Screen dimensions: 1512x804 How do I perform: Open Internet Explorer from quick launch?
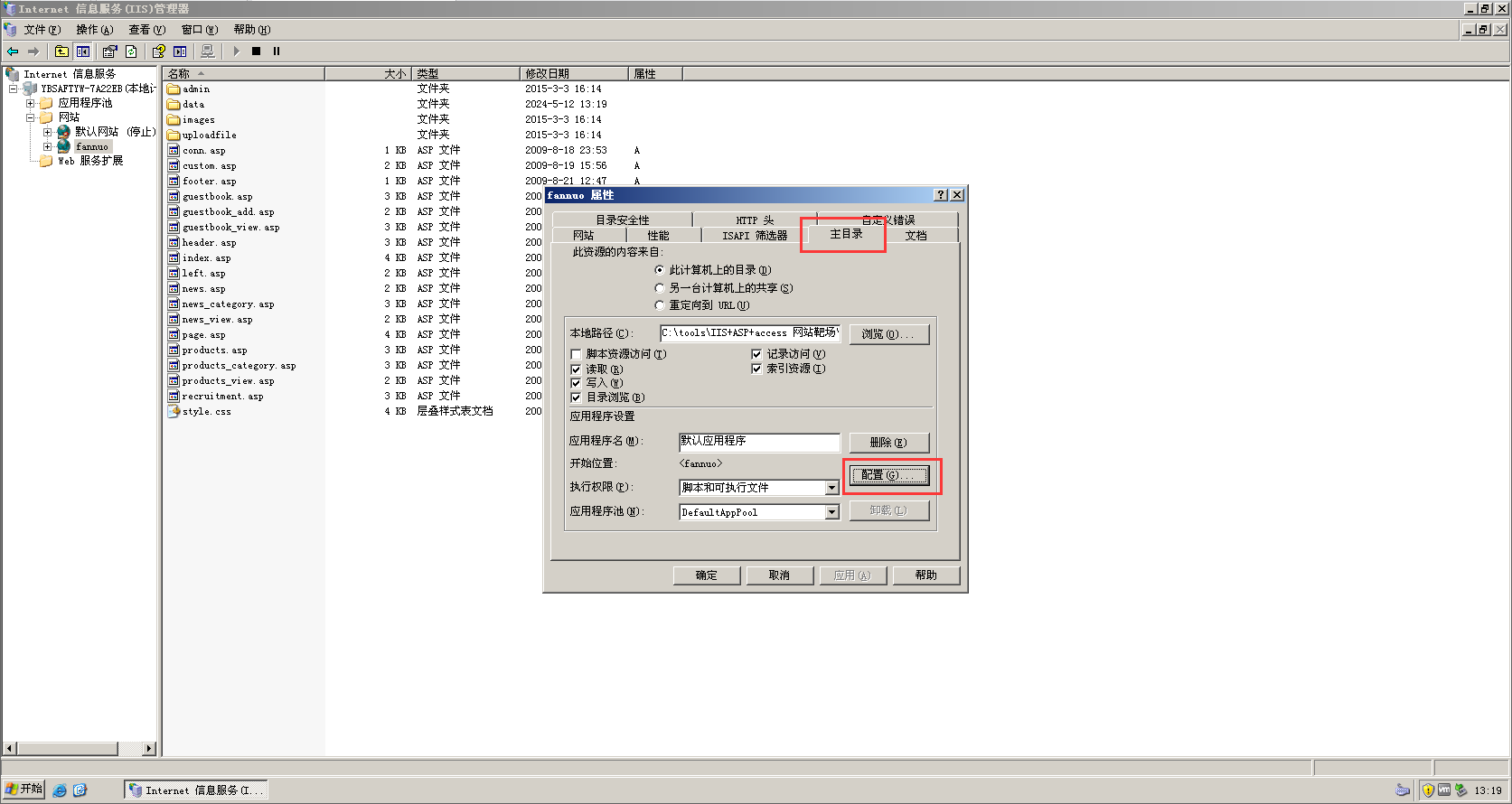[x=60, y=790]
